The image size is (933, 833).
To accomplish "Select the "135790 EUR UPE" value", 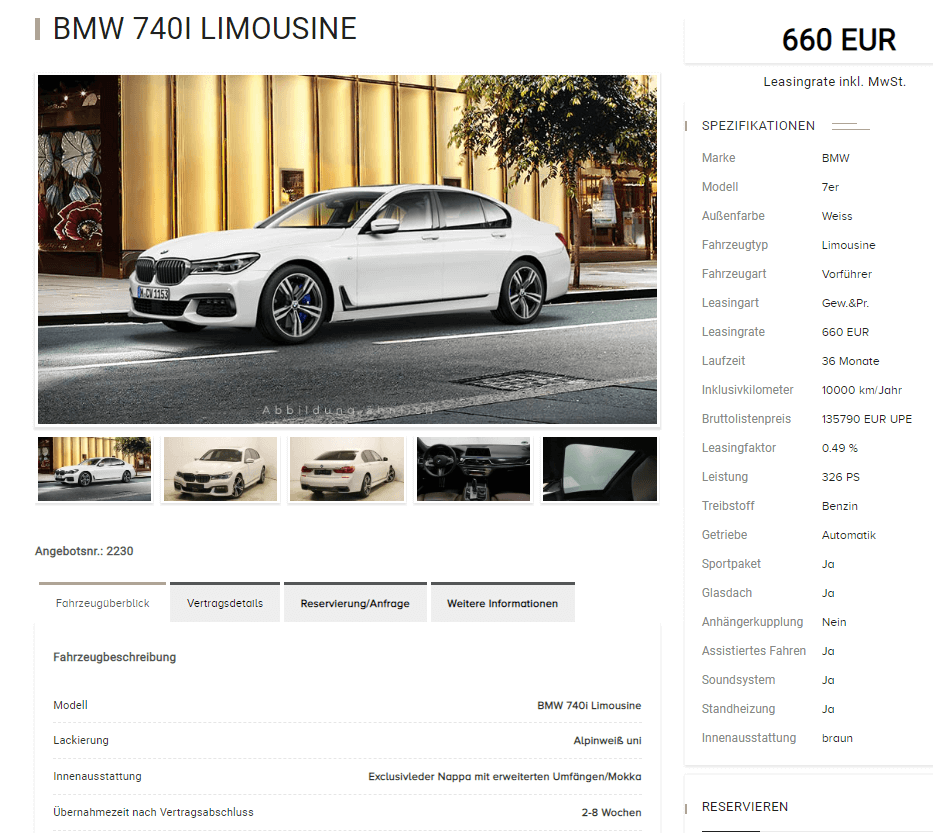I will coord(867,419).
